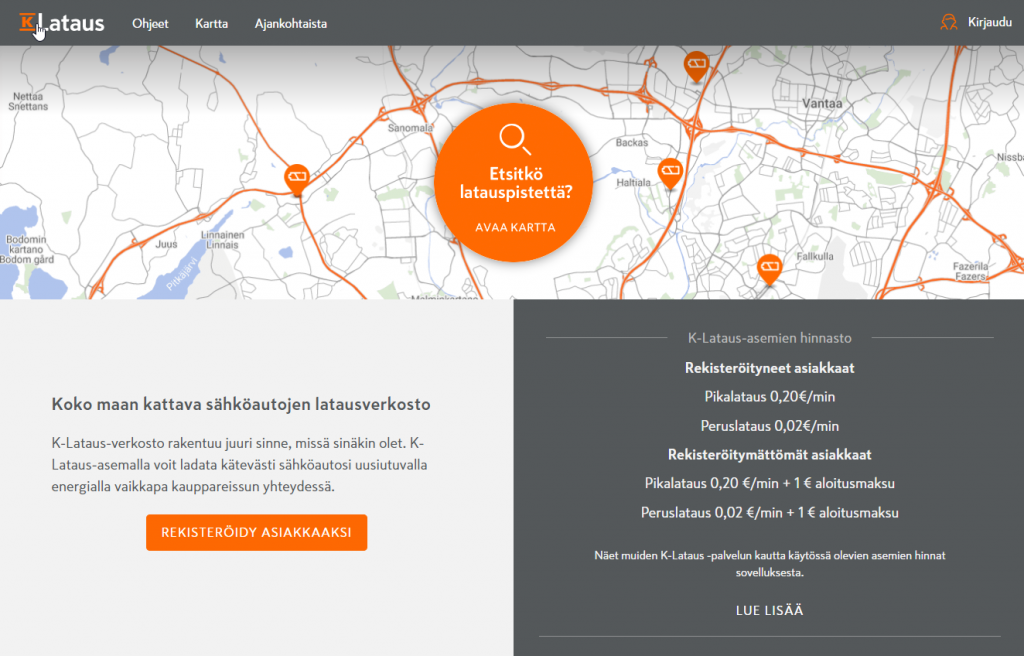Image resolution: width=1024 pixels, height=656 pixels.
Task: Select the charging station pin near Haltiala
Action: (x=670, y=173)
